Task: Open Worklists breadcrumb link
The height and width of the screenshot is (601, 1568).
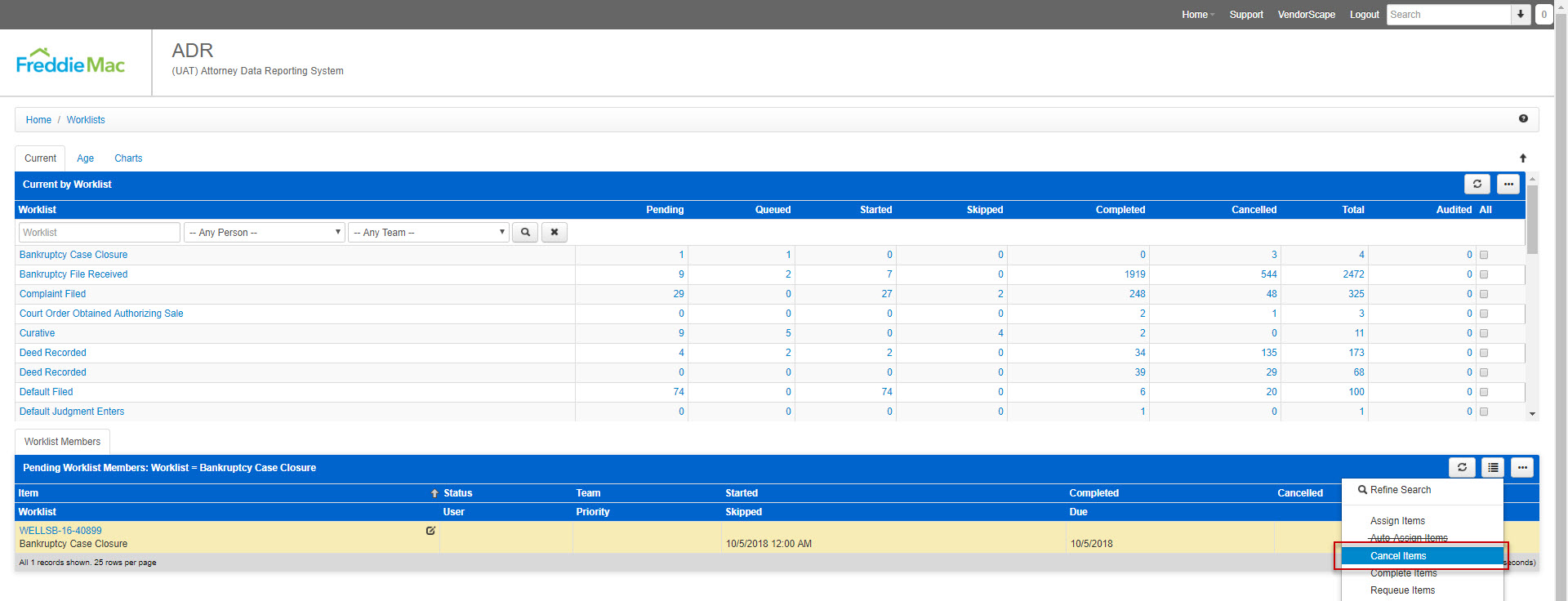Action: pos(86,120)
